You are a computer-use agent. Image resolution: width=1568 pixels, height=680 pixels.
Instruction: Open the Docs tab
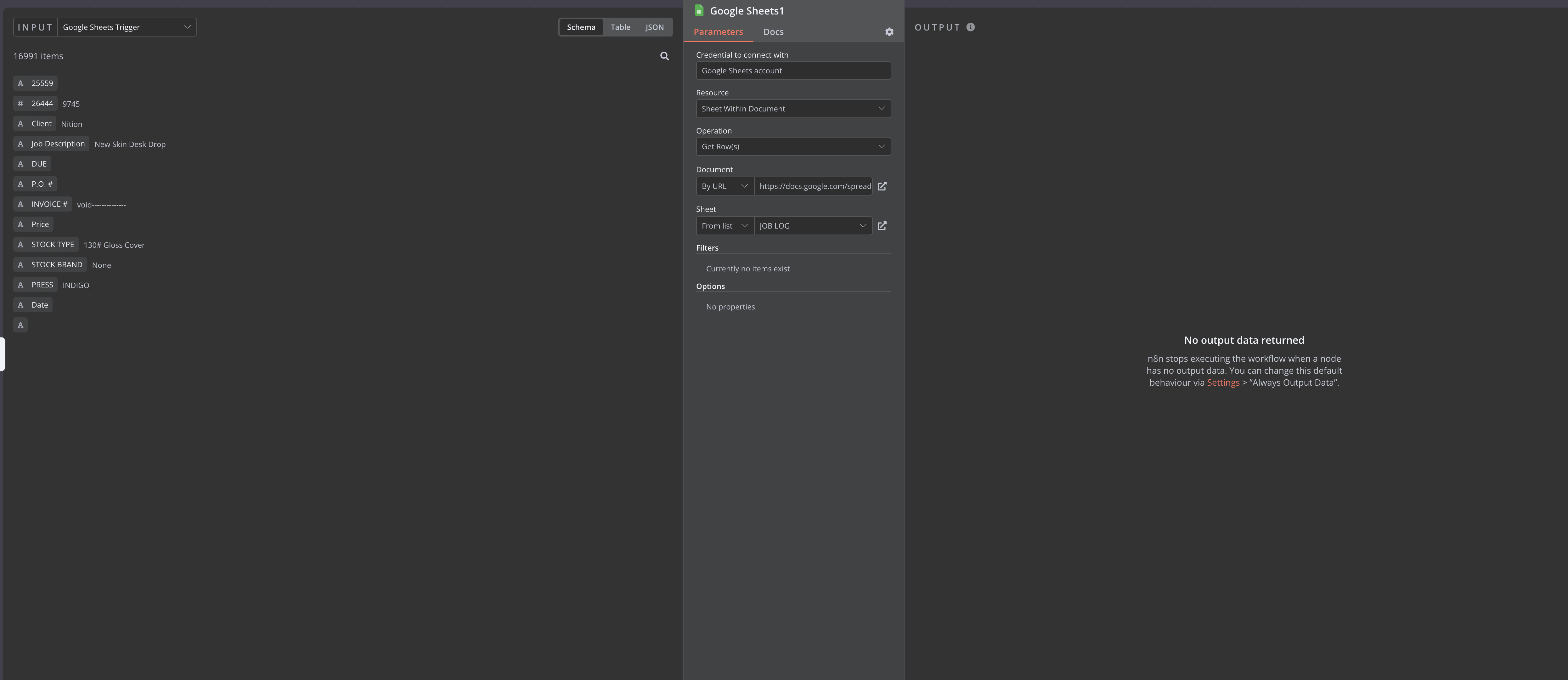click(773, 32)
